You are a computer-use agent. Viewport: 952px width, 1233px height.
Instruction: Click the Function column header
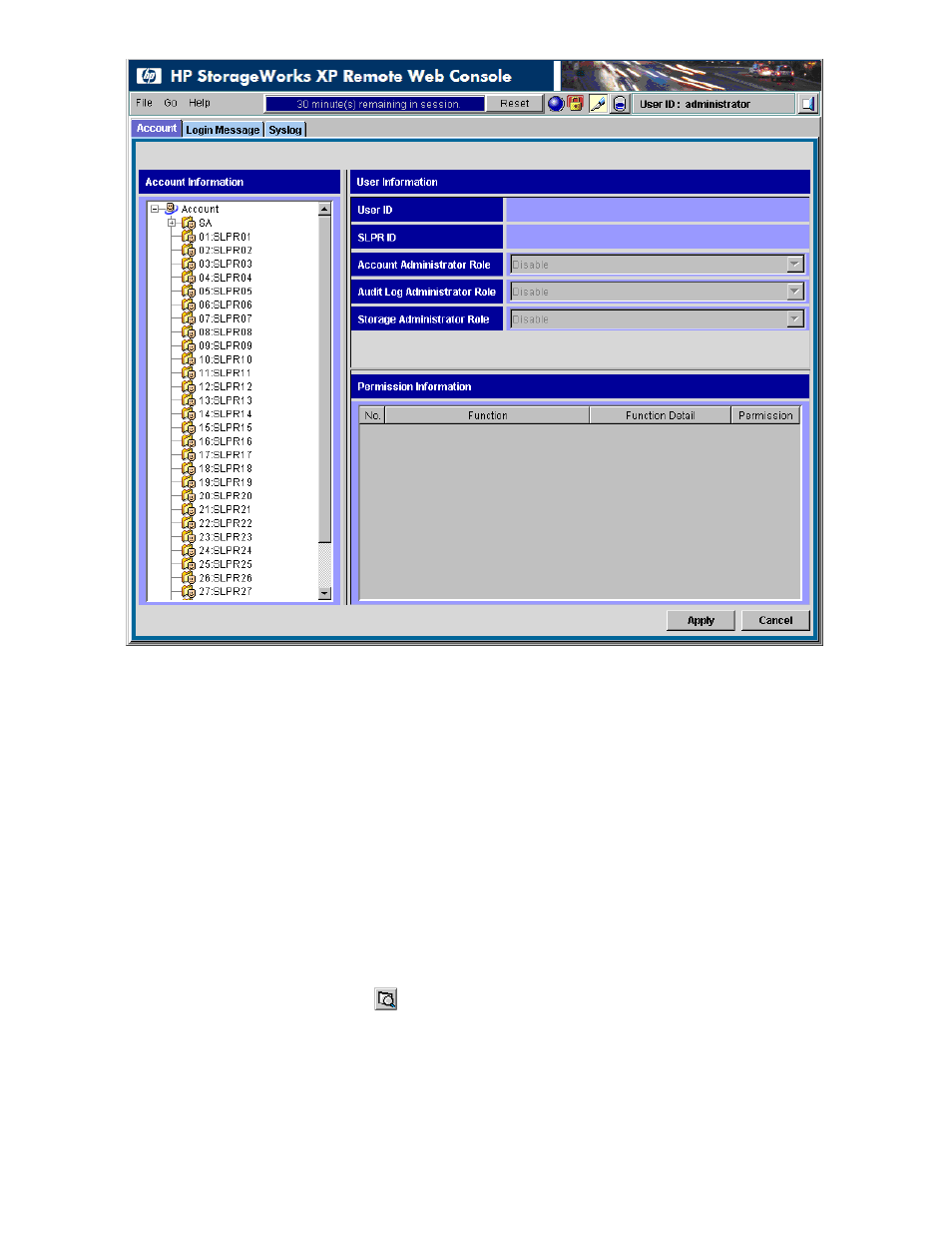coord(487,415)
